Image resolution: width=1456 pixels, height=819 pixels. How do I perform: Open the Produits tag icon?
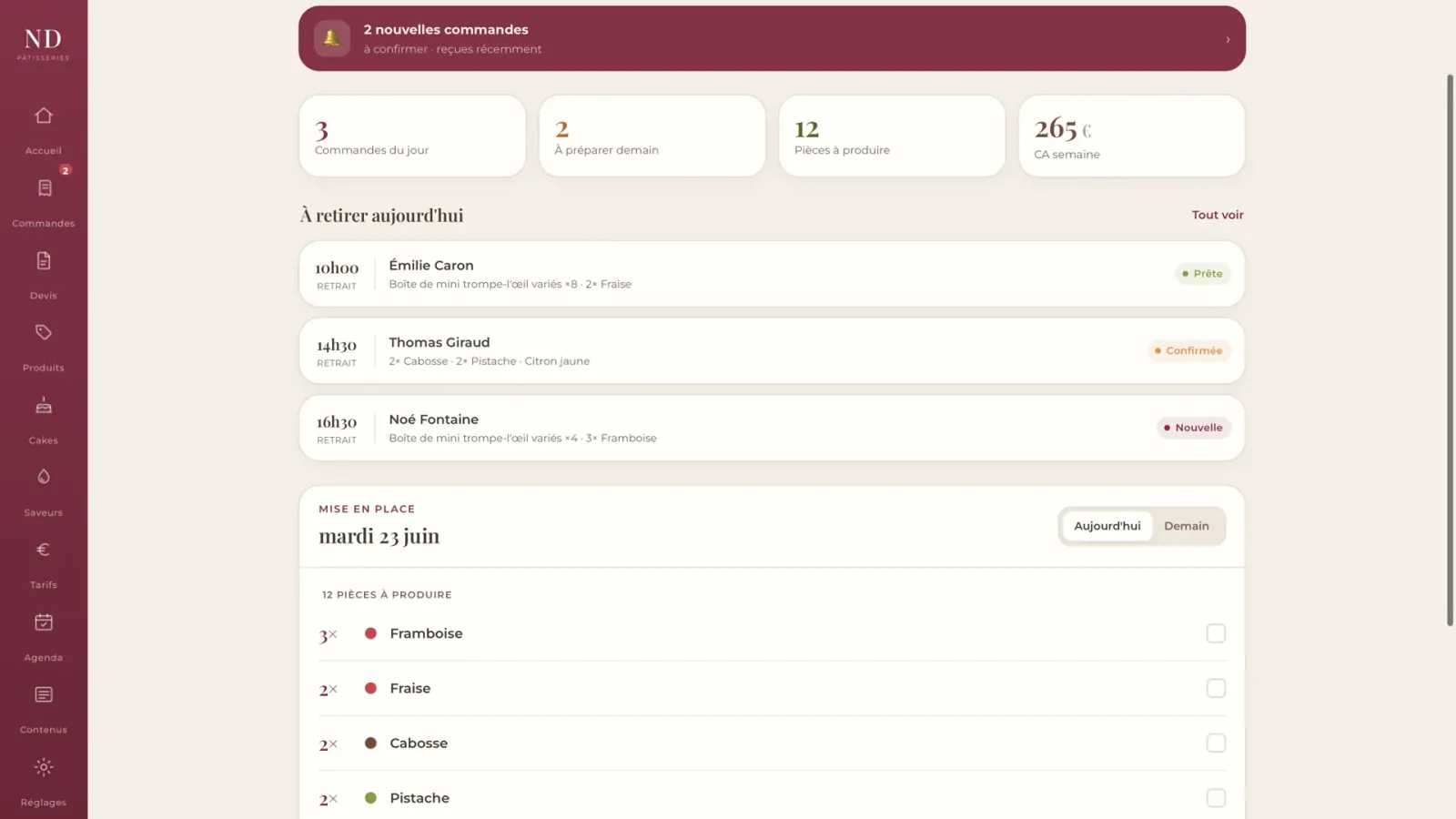[44, 332]
